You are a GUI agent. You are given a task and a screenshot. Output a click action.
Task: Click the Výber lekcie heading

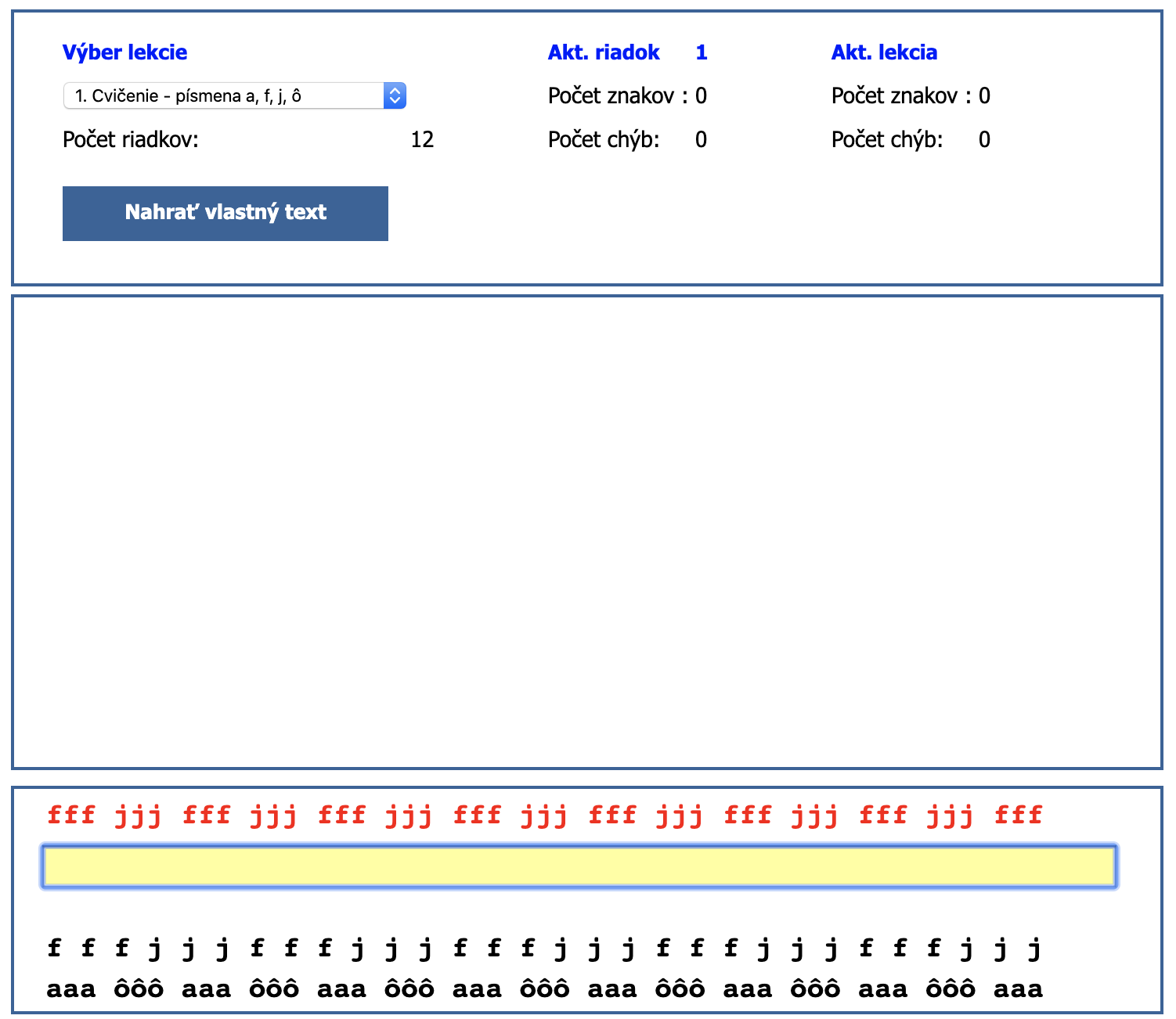pos(125,52)
